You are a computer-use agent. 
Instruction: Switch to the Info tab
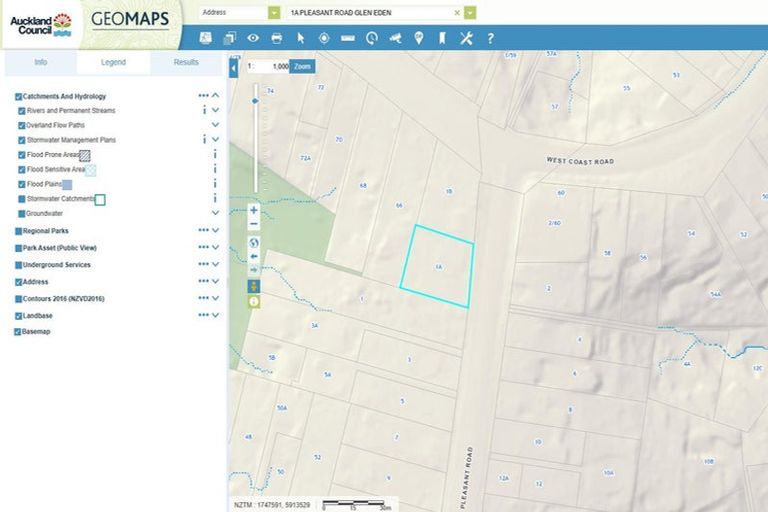click(41, 62)
